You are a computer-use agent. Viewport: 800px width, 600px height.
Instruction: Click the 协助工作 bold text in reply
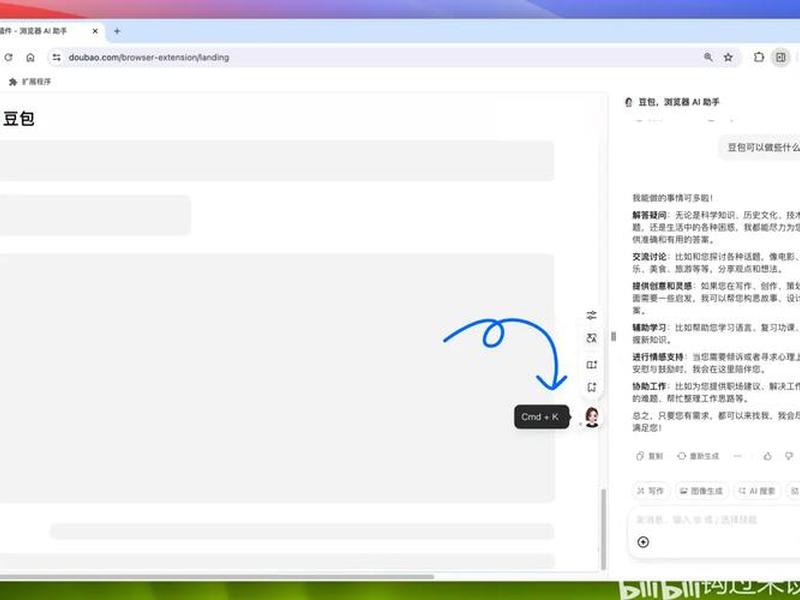point(649,386)
